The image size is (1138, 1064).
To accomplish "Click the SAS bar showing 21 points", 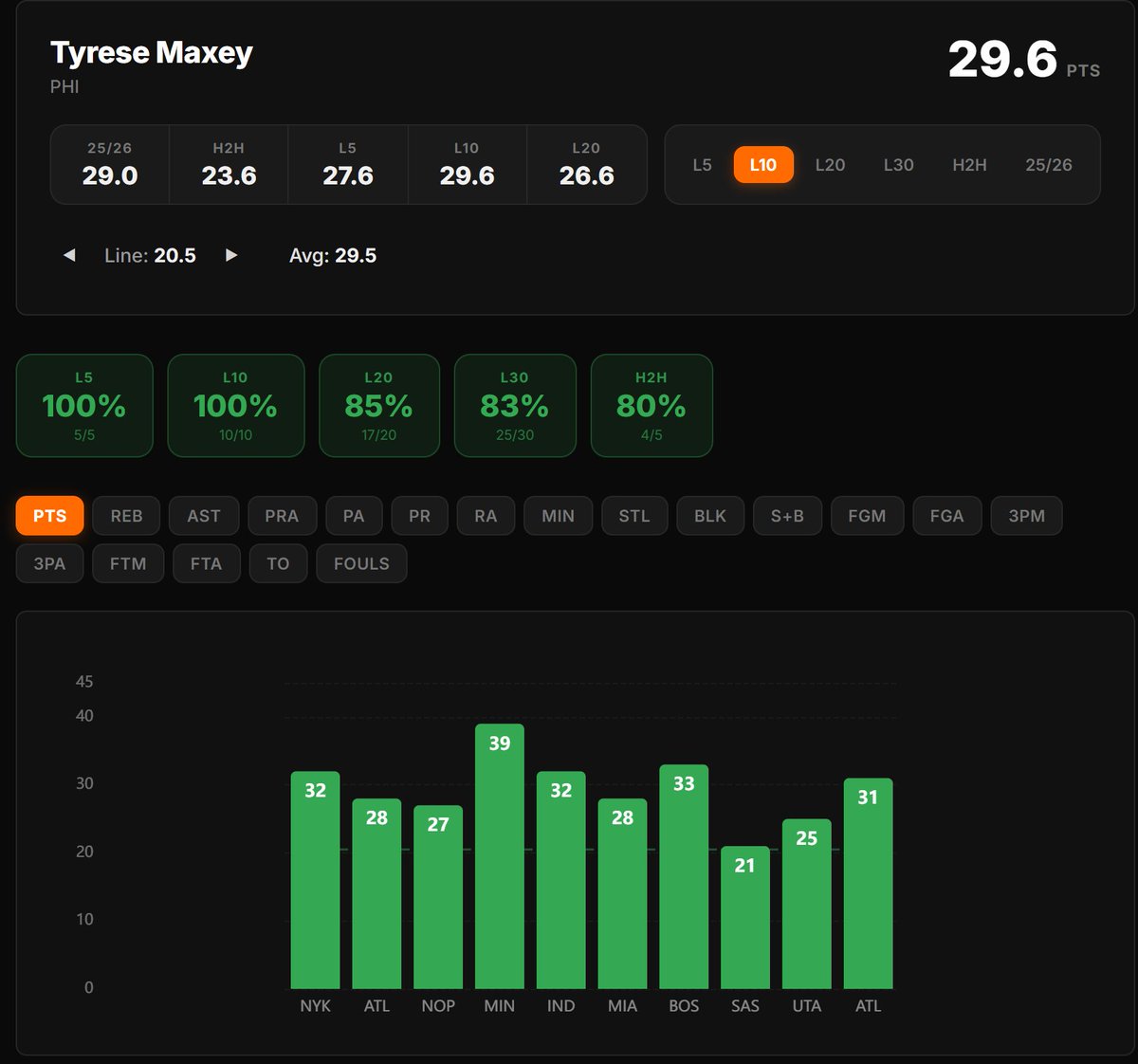I will 745,918.
